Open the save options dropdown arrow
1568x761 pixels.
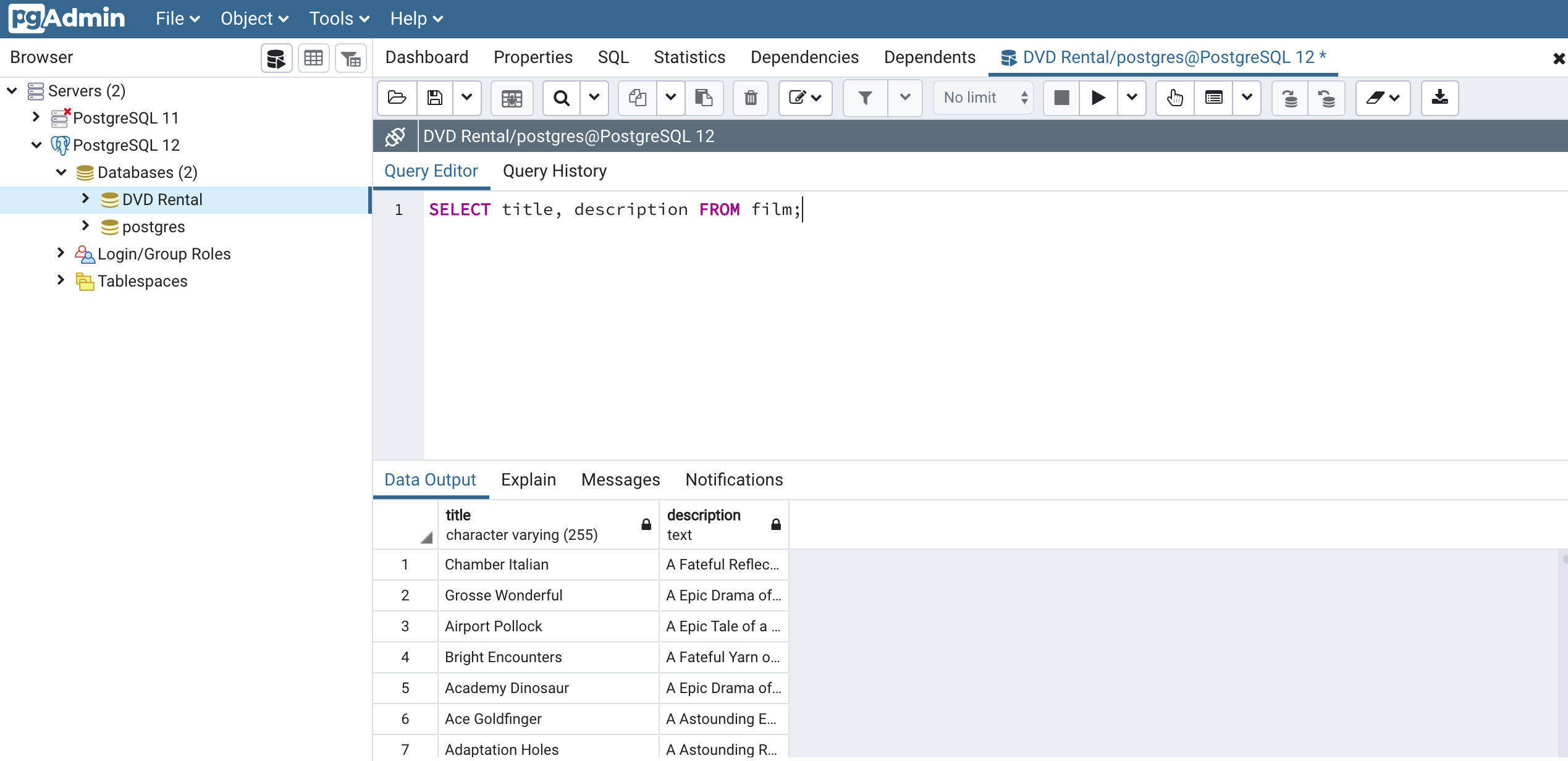click(467, 98)
